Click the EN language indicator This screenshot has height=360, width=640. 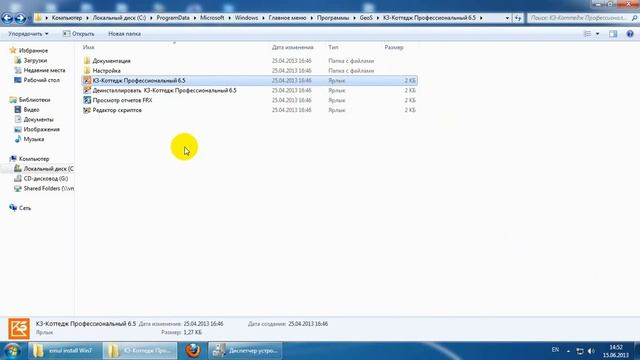pyautogui.click(x=555, y=350)
